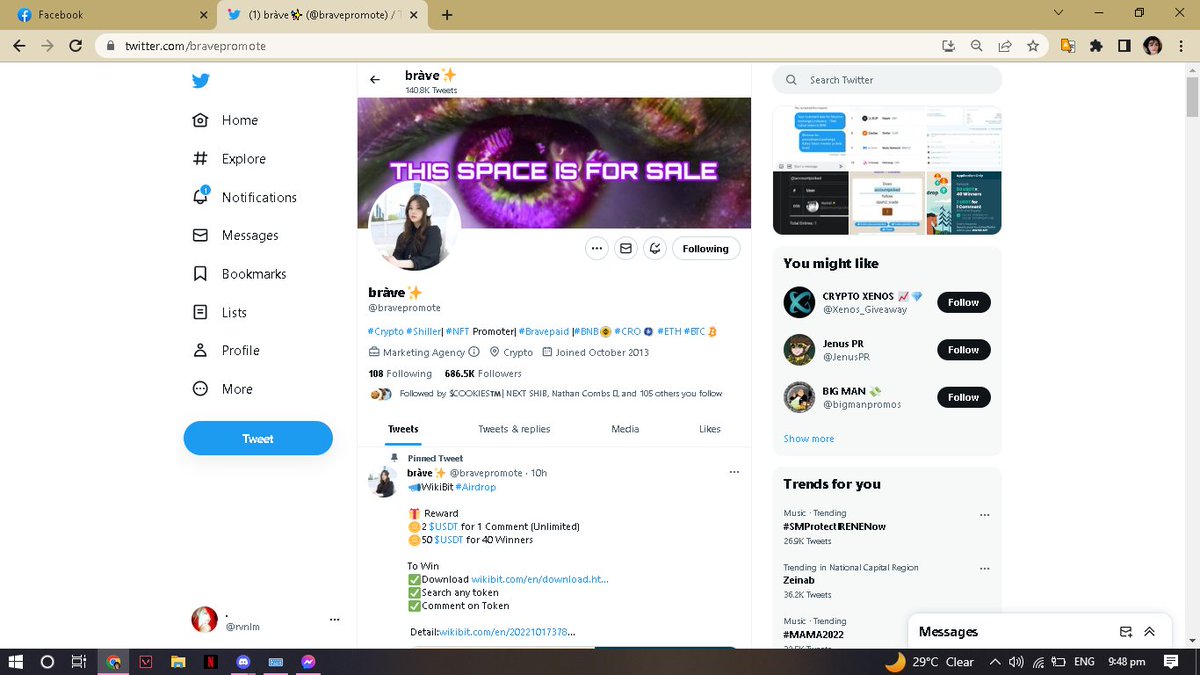Click the Search Twitter field
This screenshot has width=1200, height=675.
coord(887,80)
